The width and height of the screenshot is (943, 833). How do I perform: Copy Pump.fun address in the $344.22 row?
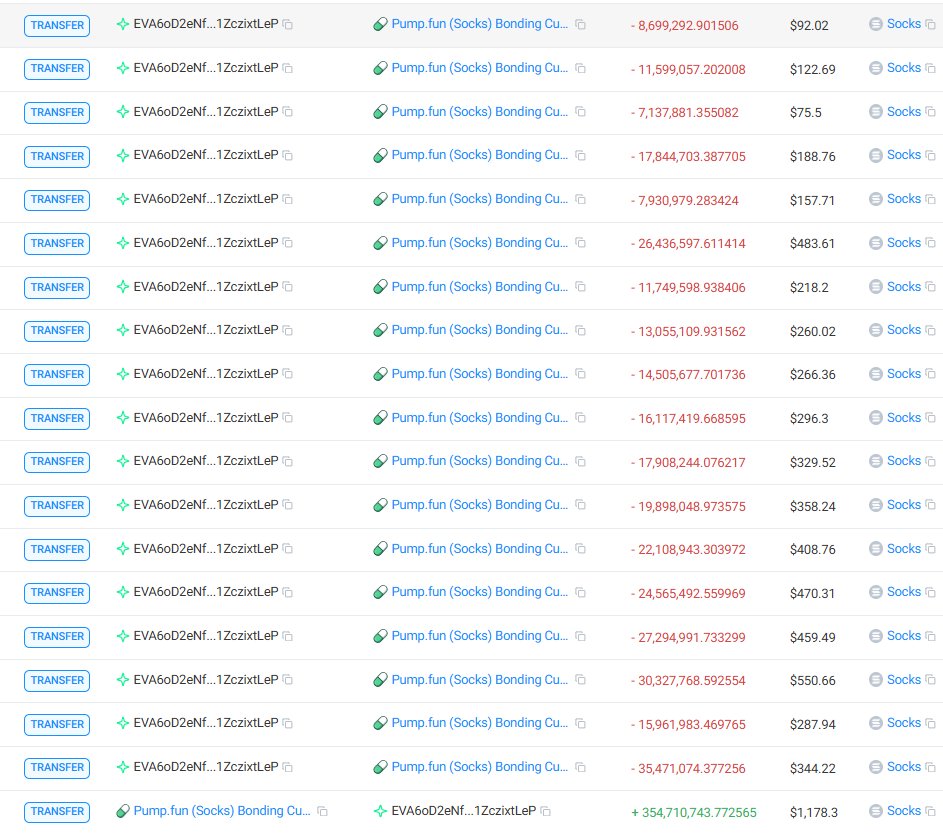[x=580, y=767]
